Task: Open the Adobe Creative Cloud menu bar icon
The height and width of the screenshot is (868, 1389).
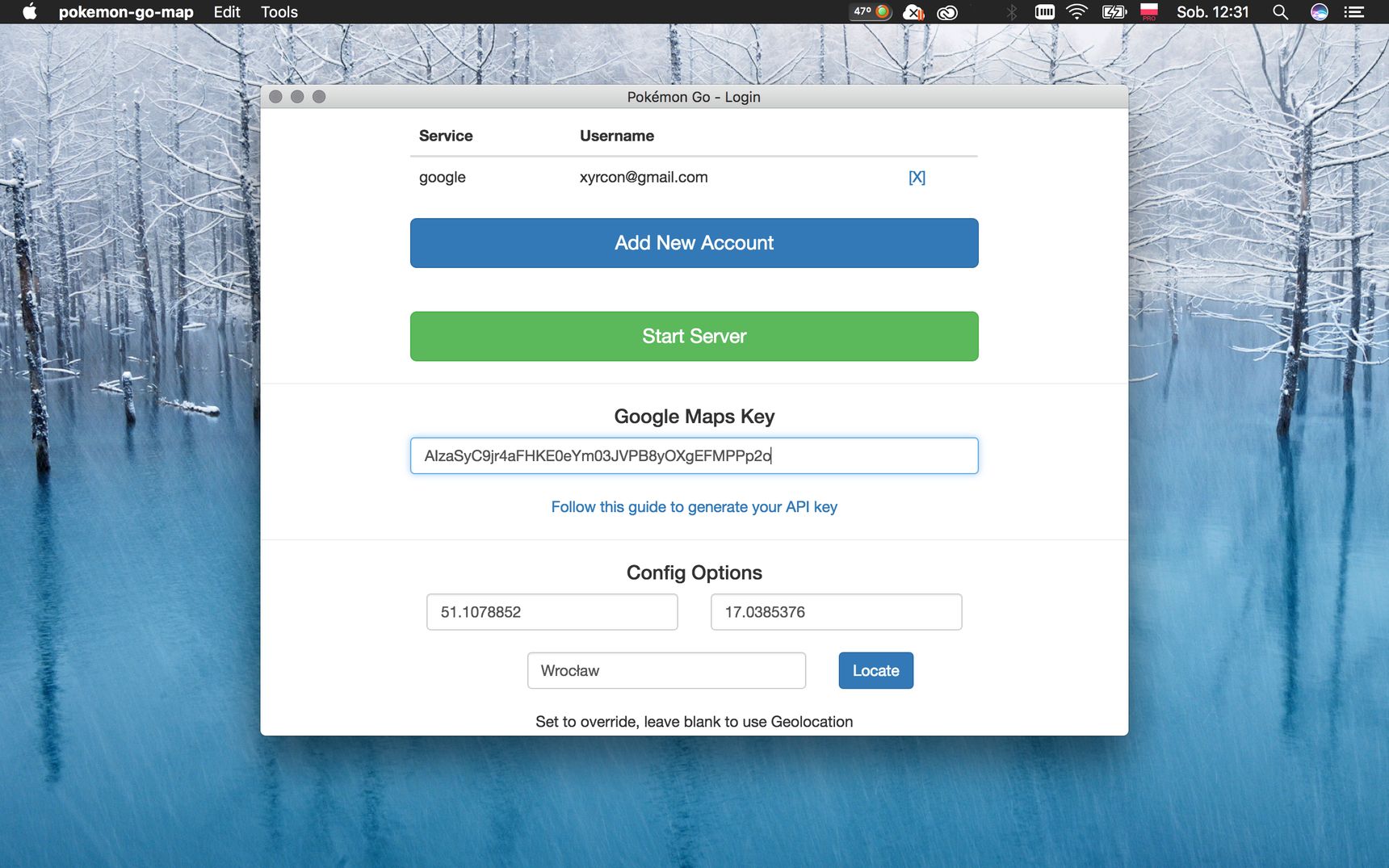Action: [x=947, y=12]
